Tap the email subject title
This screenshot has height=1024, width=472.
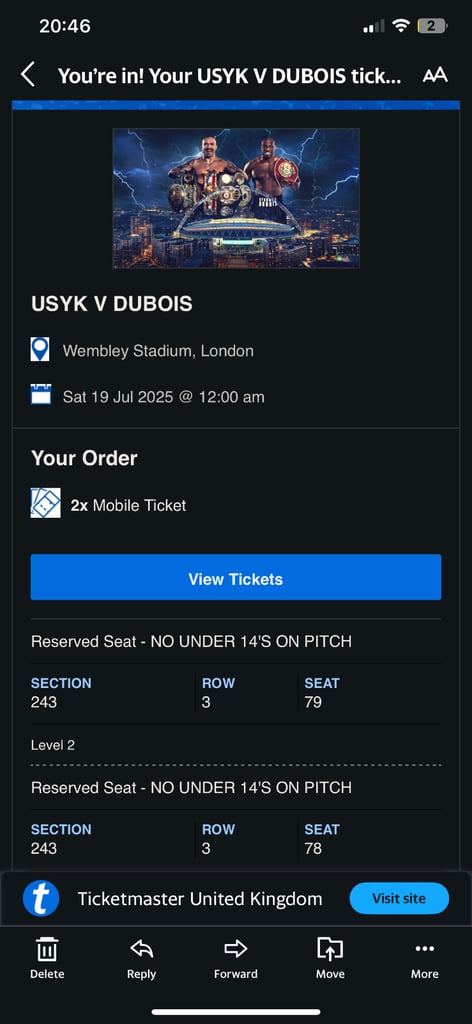229,76
